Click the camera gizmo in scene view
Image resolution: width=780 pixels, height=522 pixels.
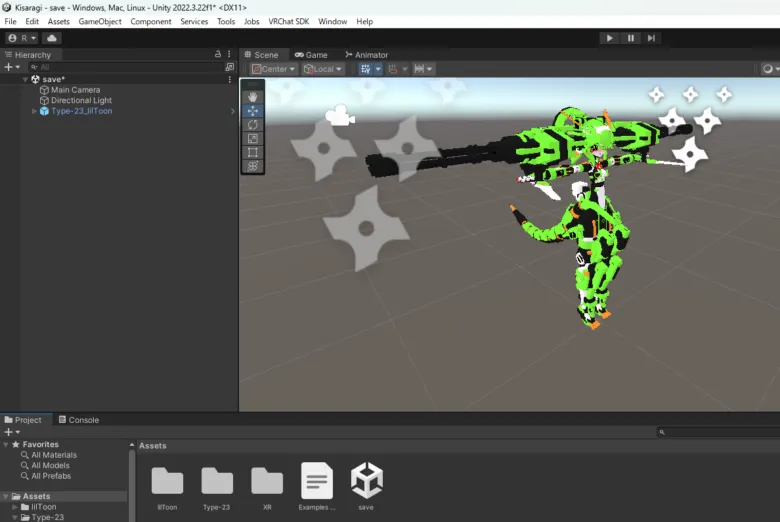[x=340, y=116]
